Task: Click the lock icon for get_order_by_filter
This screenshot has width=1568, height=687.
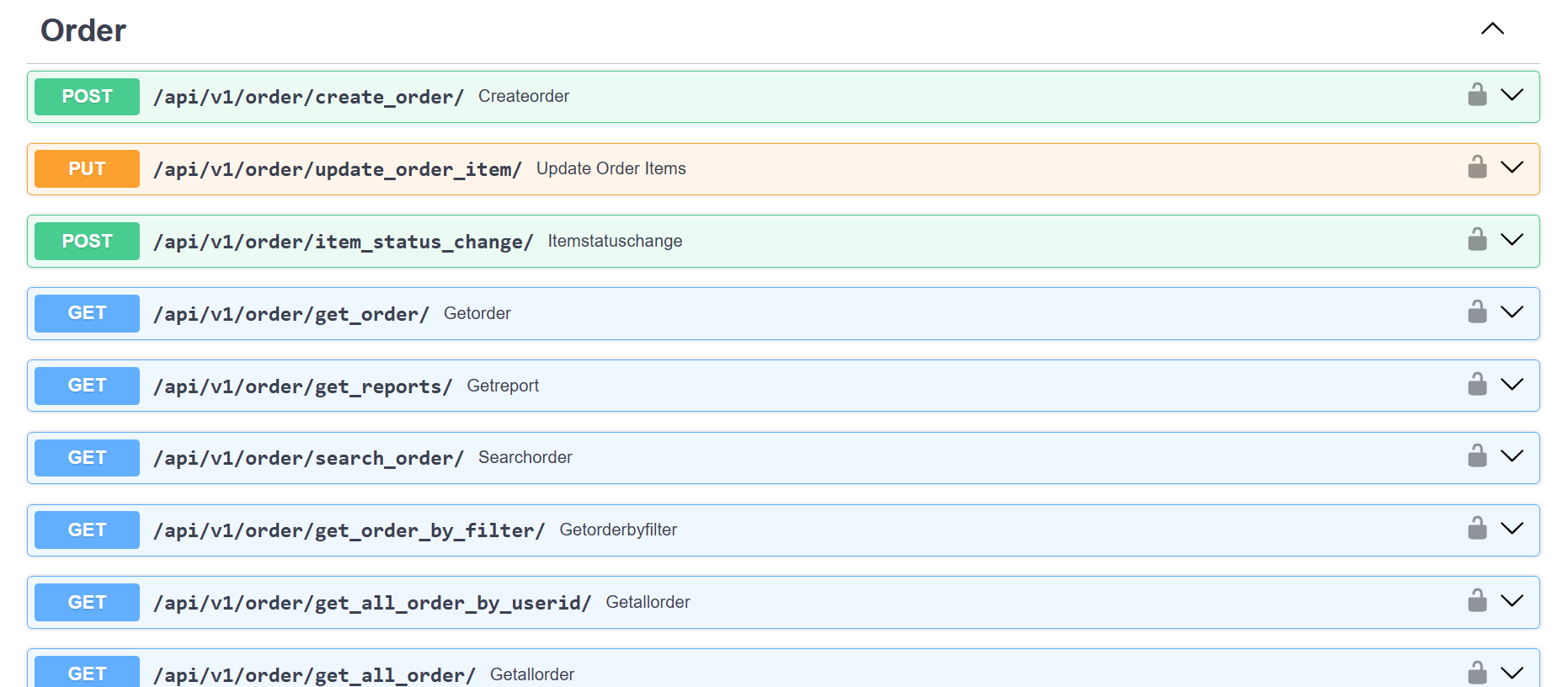Action: point(1477,529)
